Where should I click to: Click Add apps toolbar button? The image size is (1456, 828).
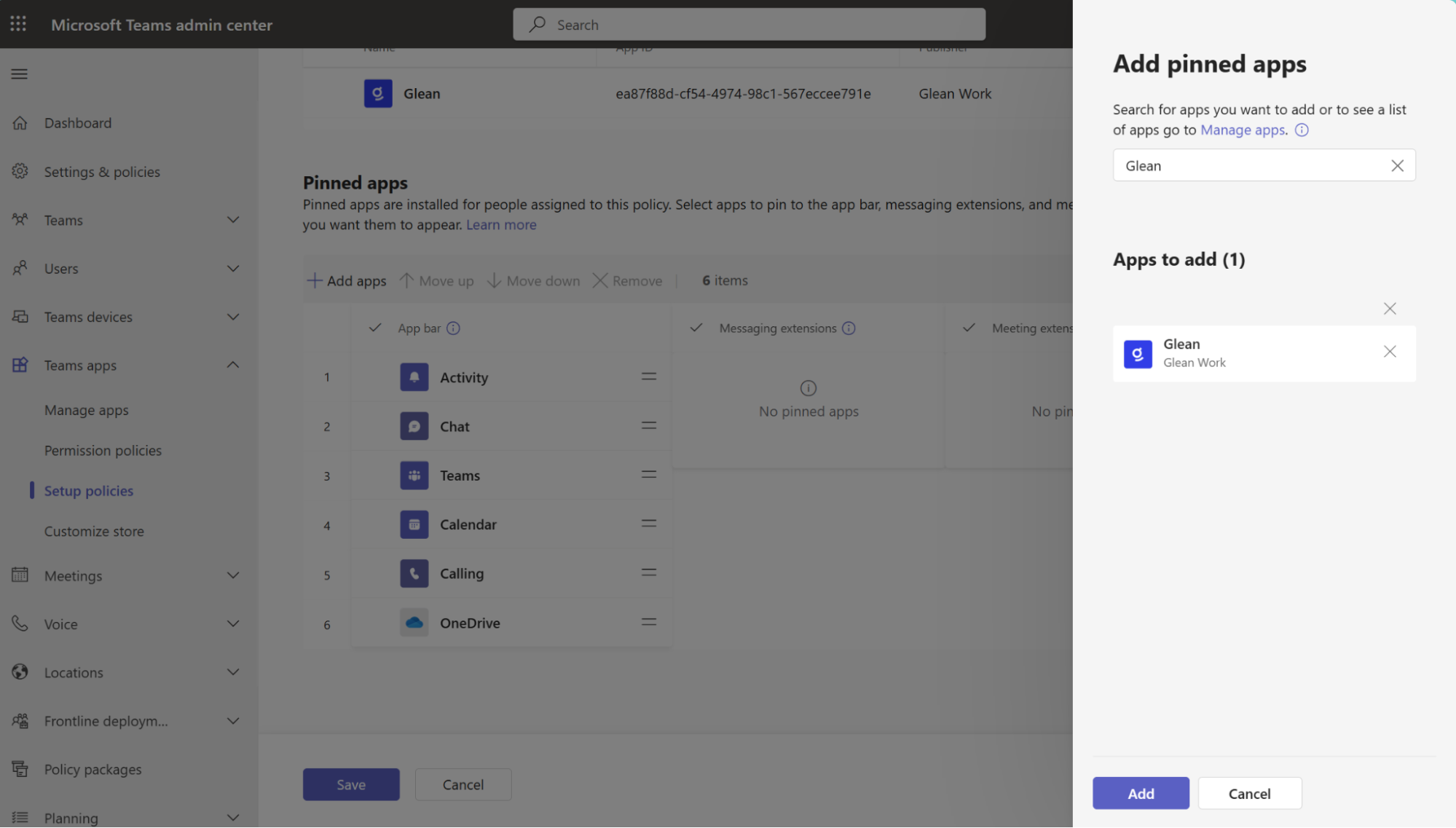coord(347,280)
